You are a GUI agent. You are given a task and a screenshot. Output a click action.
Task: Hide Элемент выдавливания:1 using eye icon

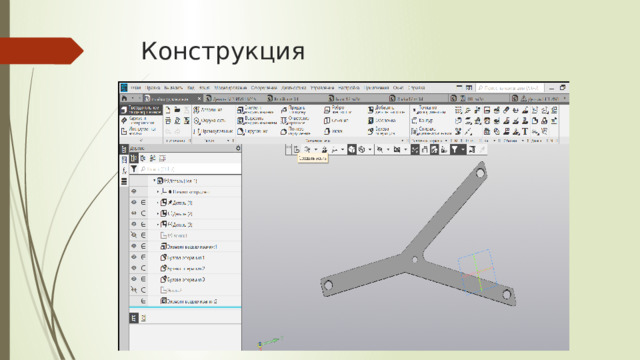coord(134,246)
